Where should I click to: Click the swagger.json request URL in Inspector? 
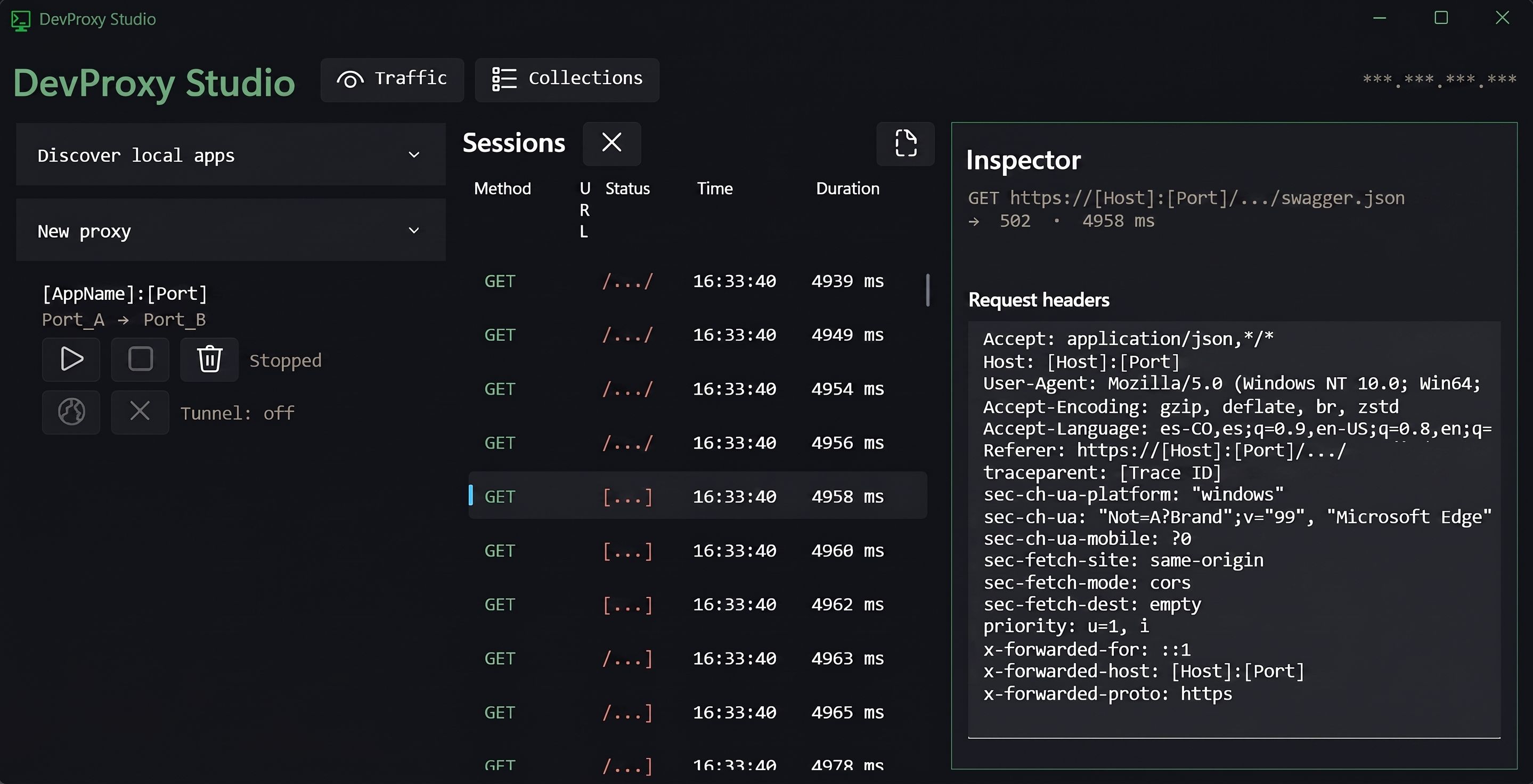coord(1186,198)
